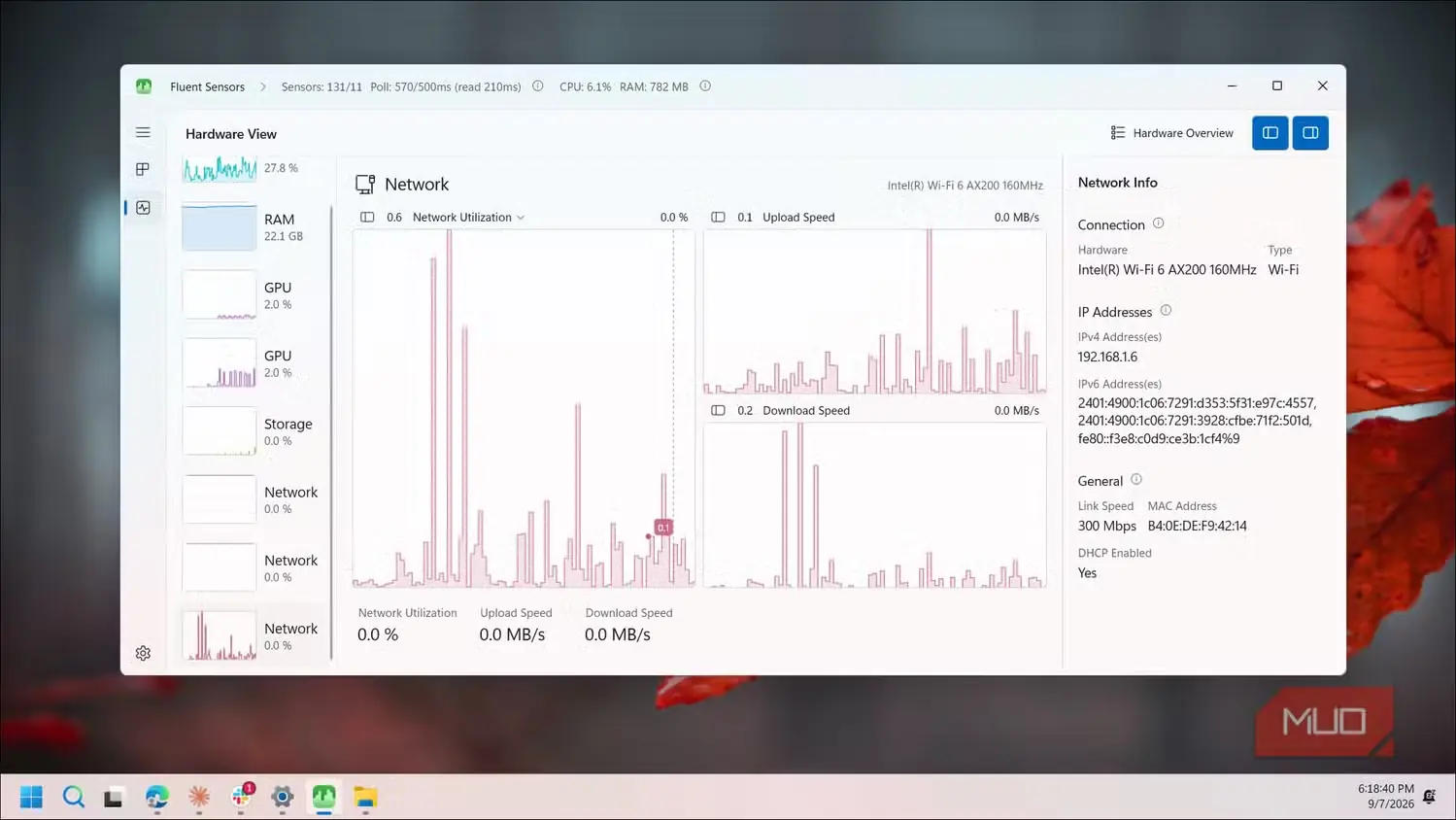Click the DHCP Enabled value Yes
Viewport: 1456px width, 820px height.
pos(1087,573)
